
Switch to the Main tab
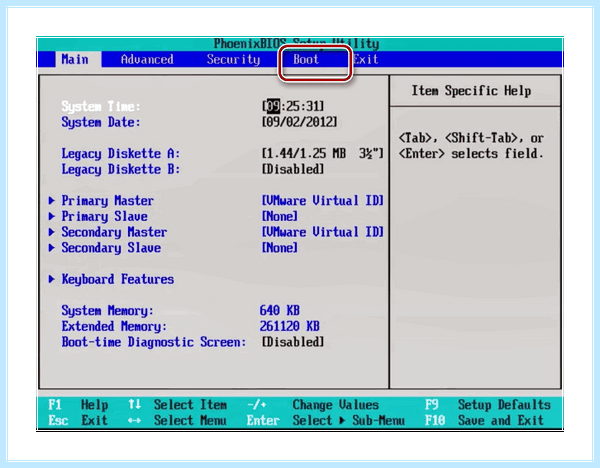click(75, 59)
